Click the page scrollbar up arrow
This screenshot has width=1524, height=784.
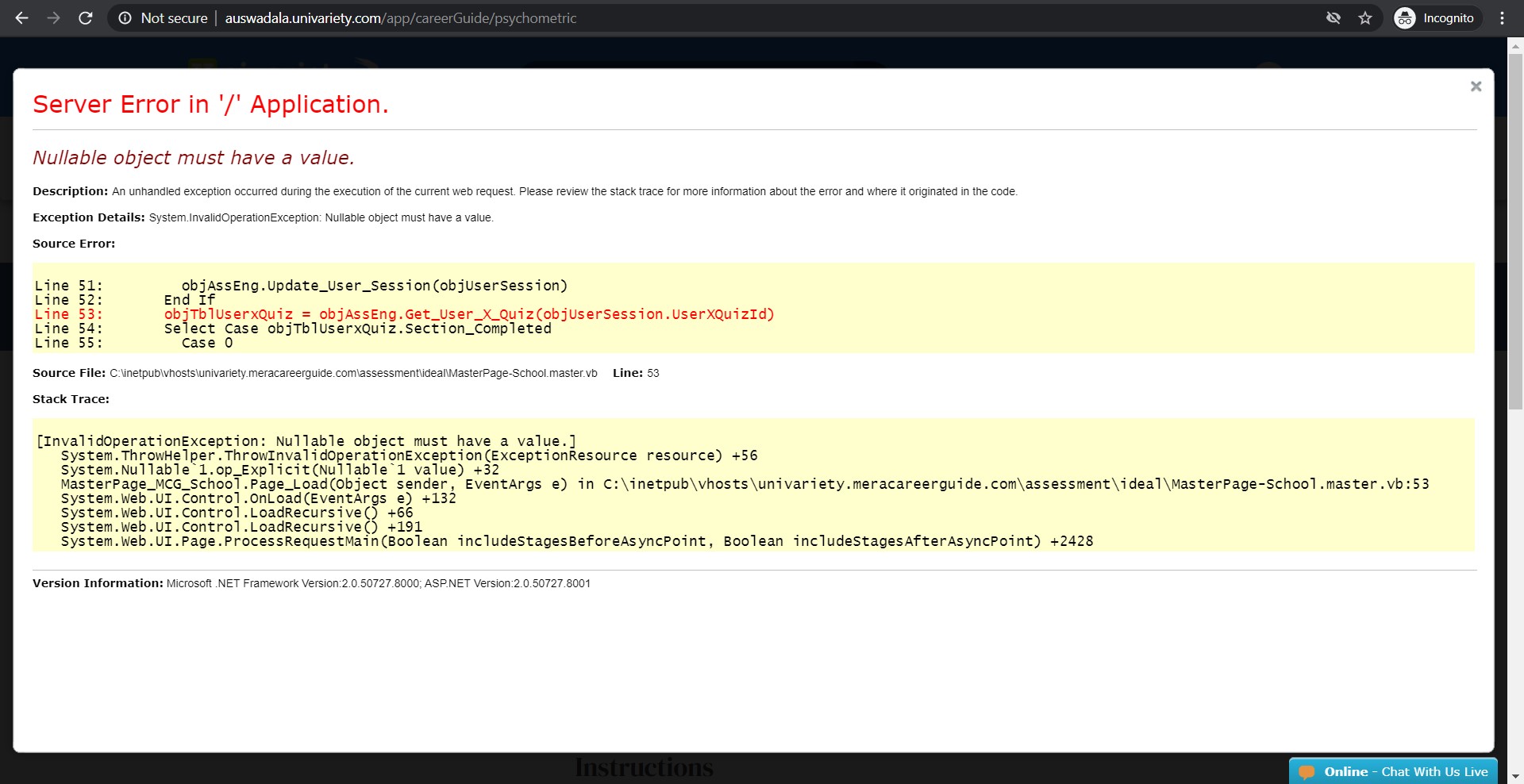(1515, 45)
